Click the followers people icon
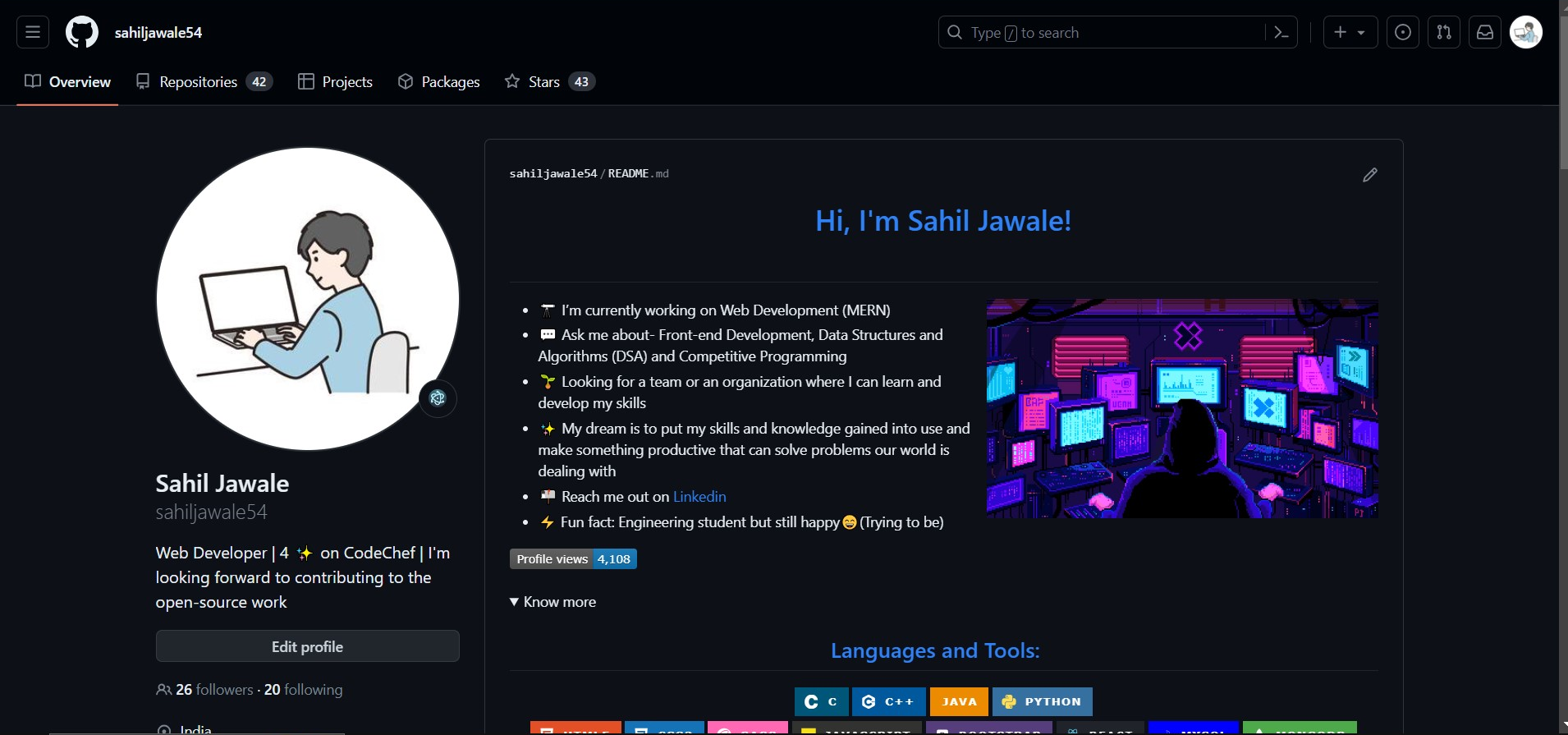This screenshot has width=1568, height=735. coord(163,690)
